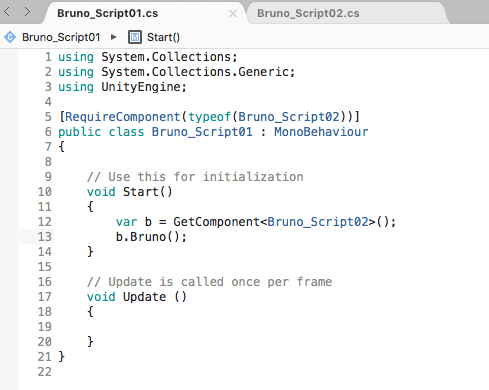Close the Bruno_Script01.cs tab

233,14
